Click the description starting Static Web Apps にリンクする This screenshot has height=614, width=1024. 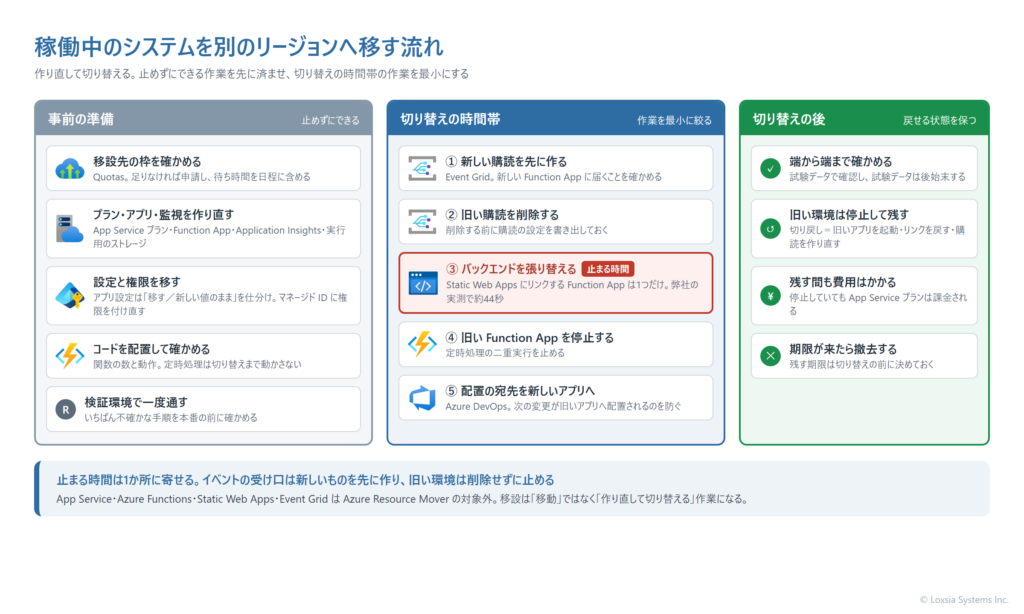[573, 291]
